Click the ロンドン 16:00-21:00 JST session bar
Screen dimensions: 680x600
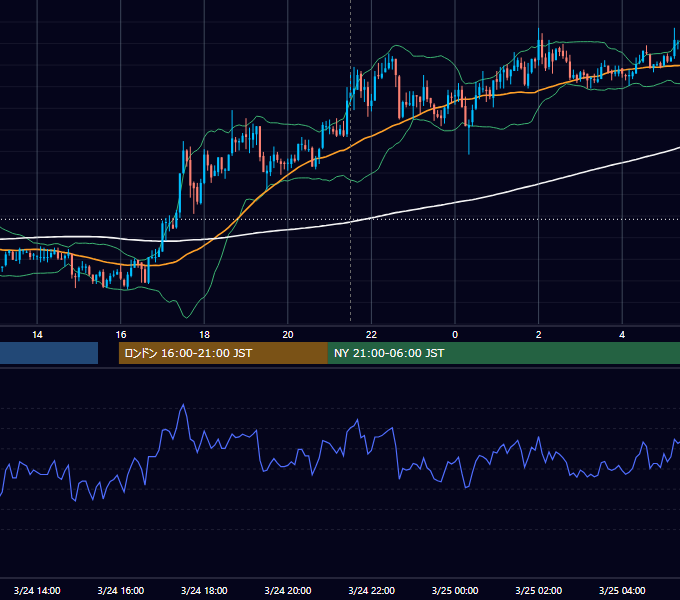[x=223, y=353]
